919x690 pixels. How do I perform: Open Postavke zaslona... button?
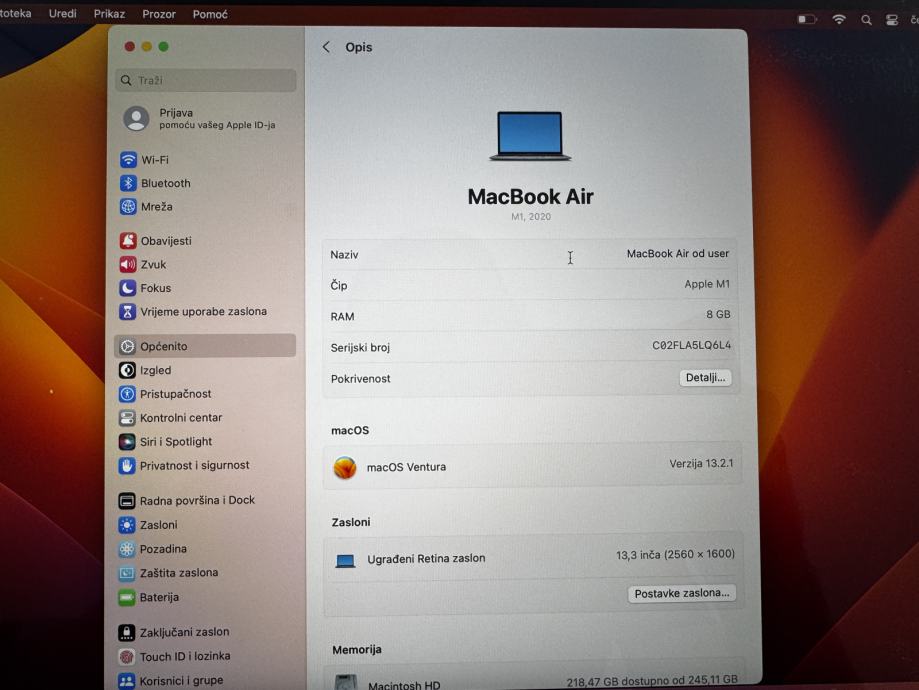click(682, 593)
